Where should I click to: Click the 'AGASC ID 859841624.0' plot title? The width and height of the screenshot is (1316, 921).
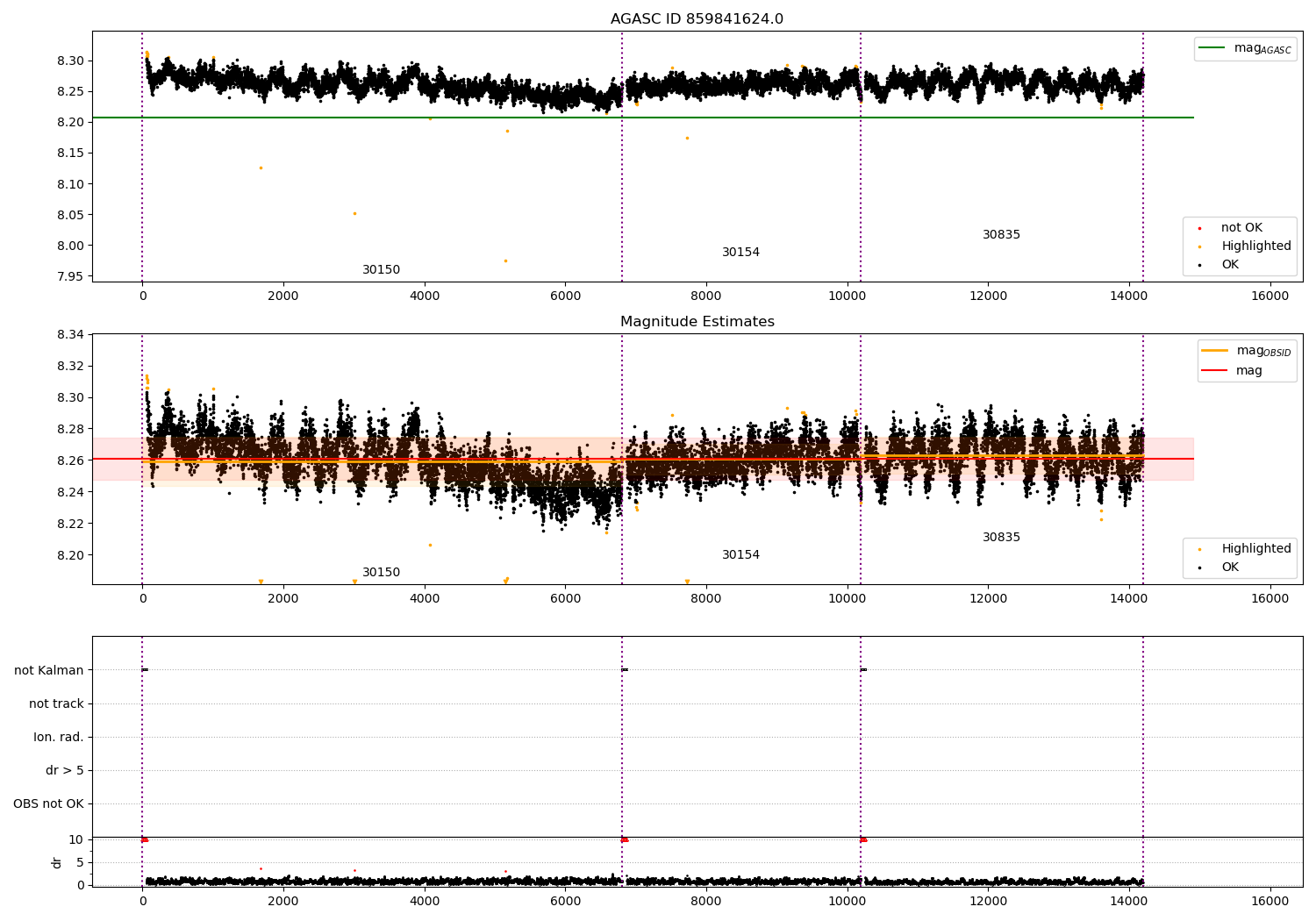pos(697,19)
